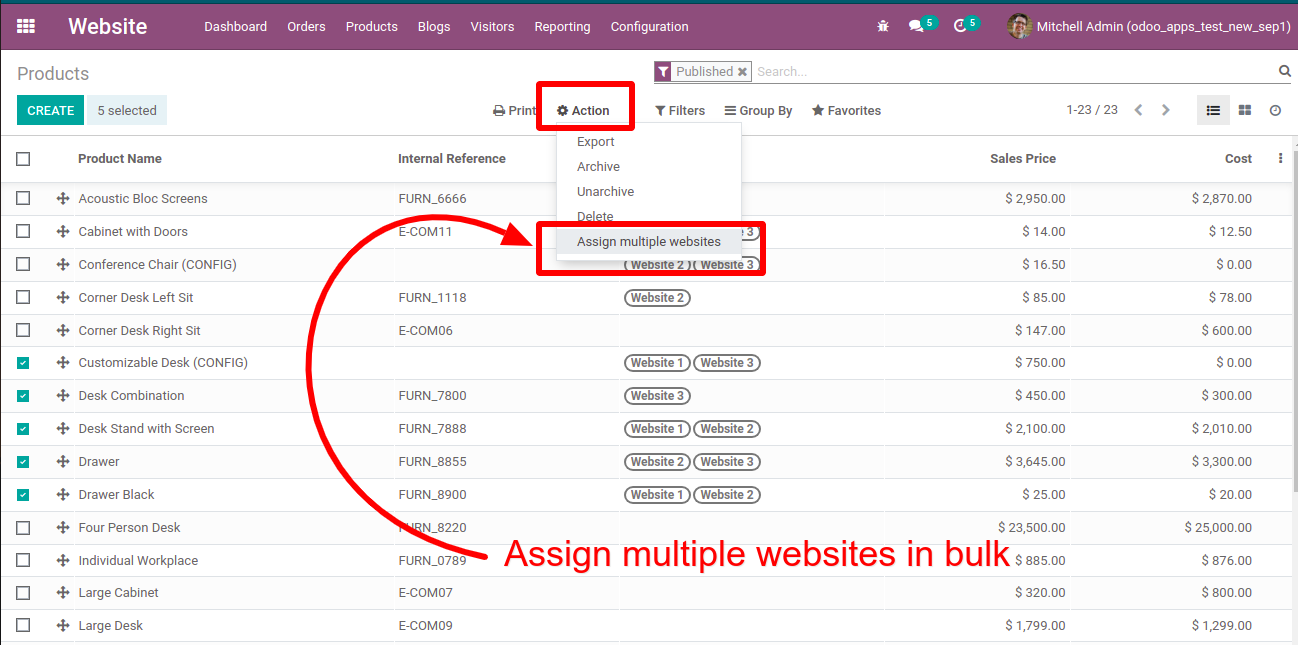Expand the Group By dropdown

coord(758,111)
